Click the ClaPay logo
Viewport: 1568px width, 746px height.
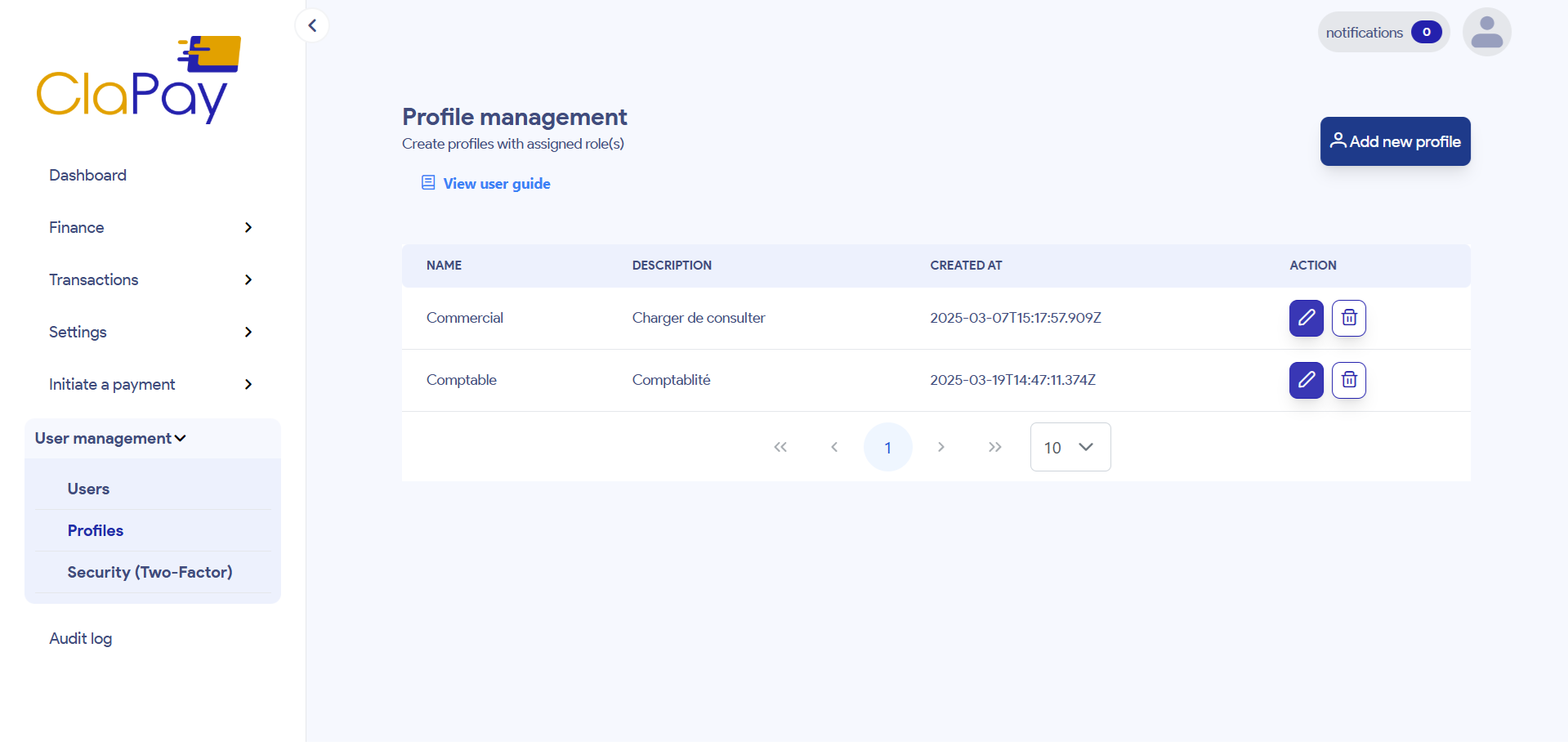pos(139,80)
